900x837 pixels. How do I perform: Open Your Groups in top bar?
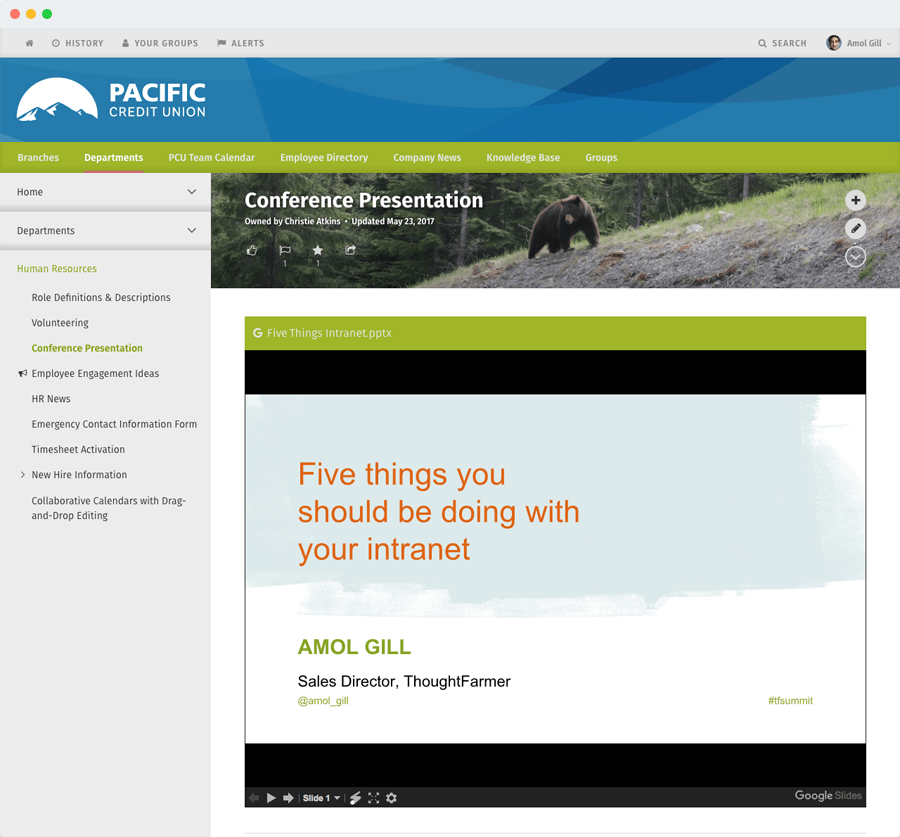(x=160, y=43)
